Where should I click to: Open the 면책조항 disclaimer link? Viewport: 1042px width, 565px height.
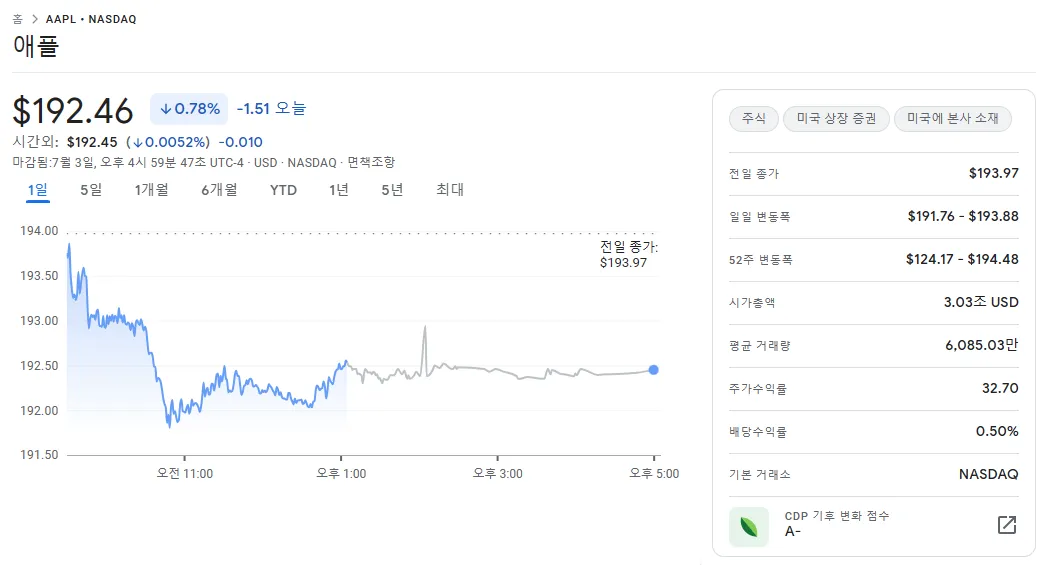point(371,162)
